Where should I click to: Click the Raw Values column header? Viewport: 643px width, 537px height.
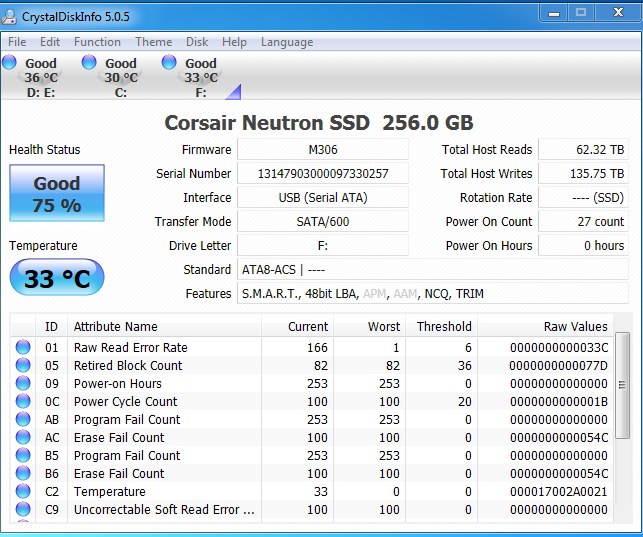coord(575,326)
